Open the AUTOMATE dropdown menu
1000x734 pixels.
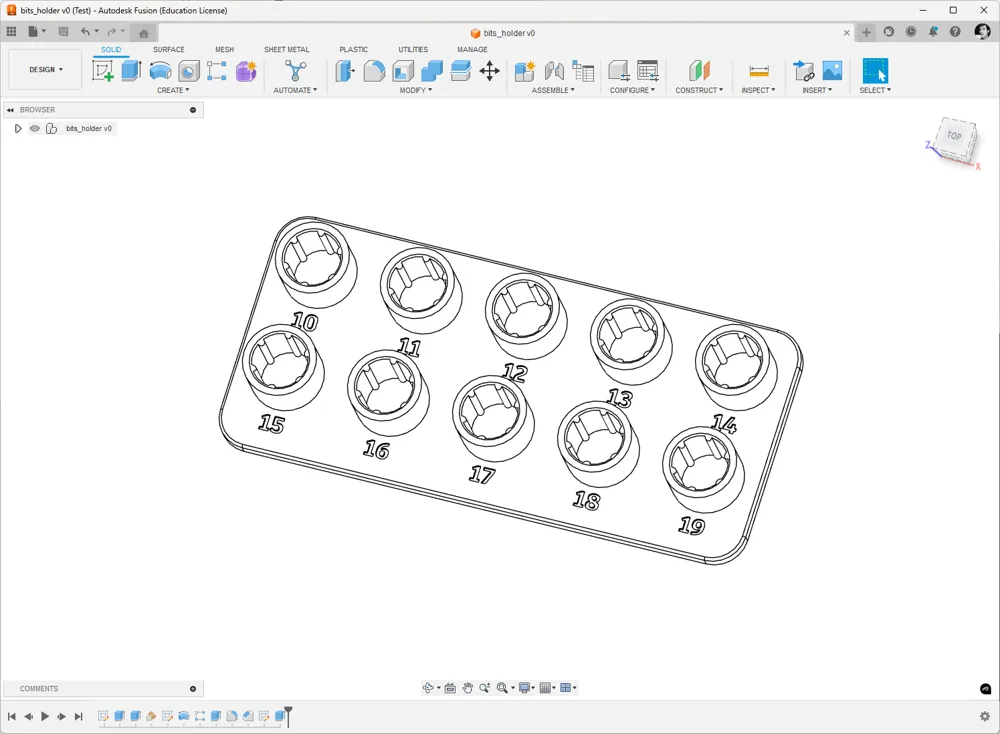click(x=295, y=91)
